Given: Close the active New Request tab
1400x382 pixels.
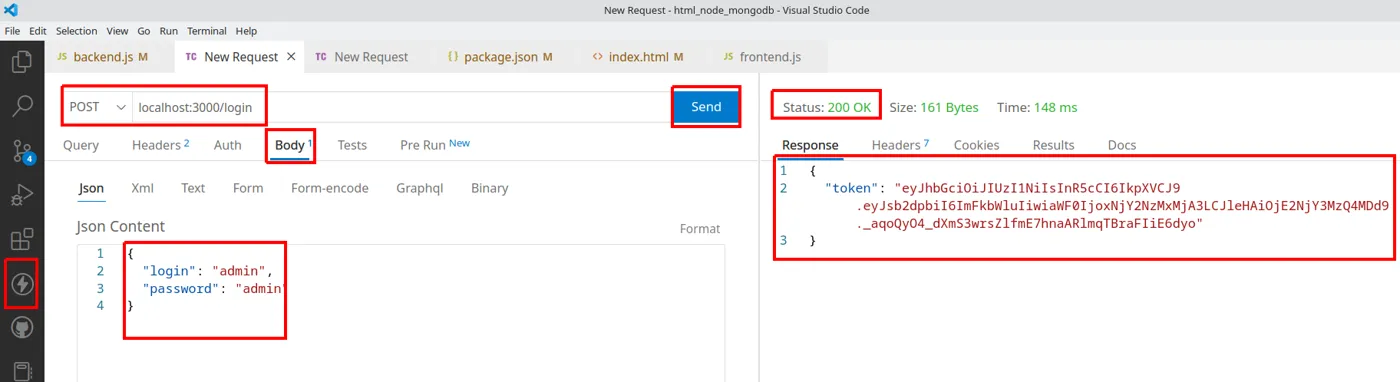Looking at the screenshot, I should [291, 57].
